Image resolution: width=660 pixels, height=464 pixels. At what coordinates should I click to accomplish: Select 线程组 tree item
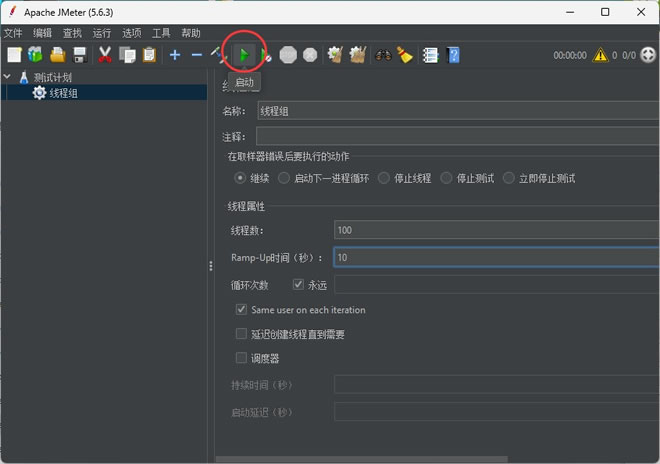[64, 93]
